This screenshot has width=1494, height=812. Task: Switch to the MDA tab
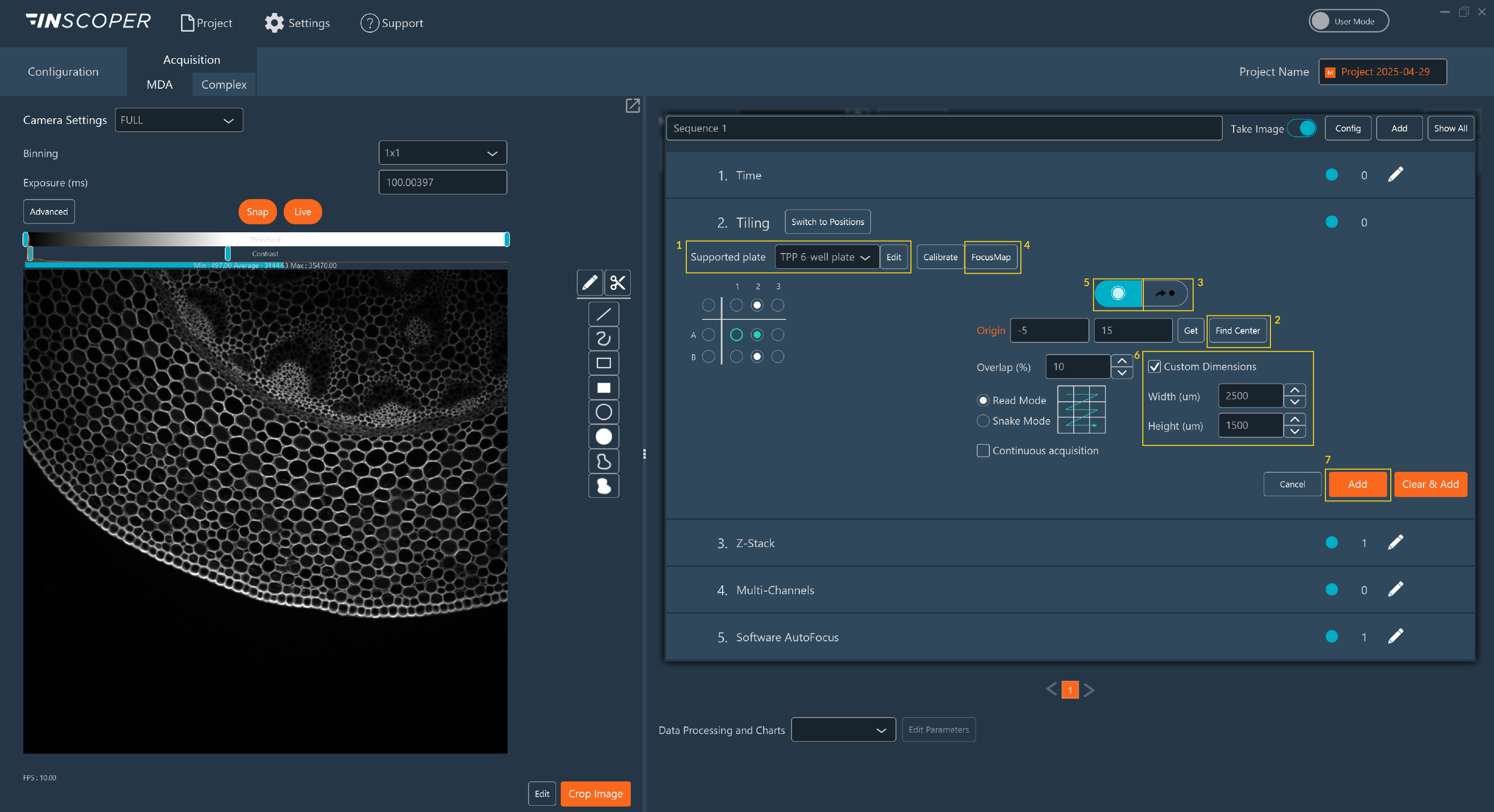pyautogui.click(x=159, y=84)
